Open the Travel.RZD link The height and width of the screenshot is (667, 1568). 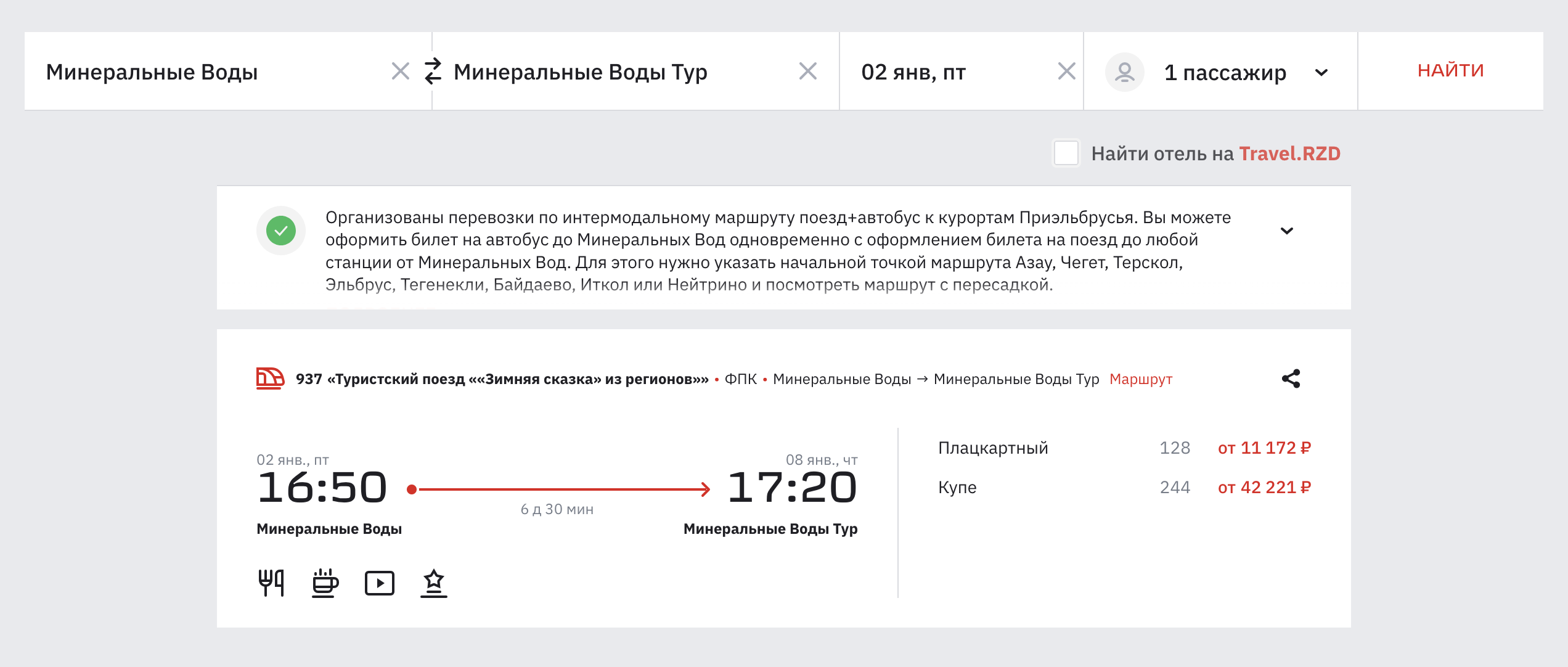(1289, 153)
